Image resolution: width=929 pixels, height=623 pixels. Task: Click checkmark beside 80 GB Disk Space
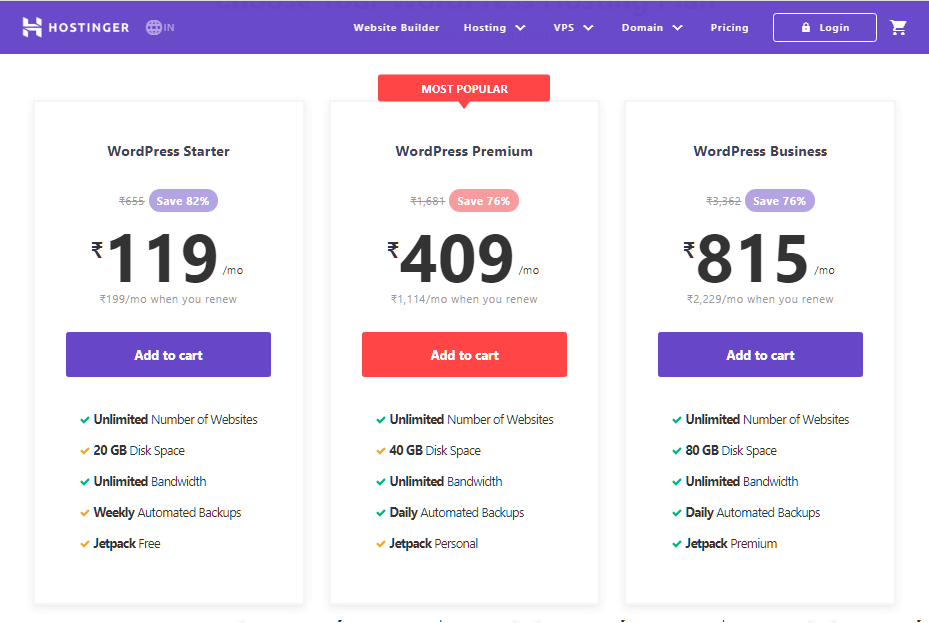click(677, 451)
